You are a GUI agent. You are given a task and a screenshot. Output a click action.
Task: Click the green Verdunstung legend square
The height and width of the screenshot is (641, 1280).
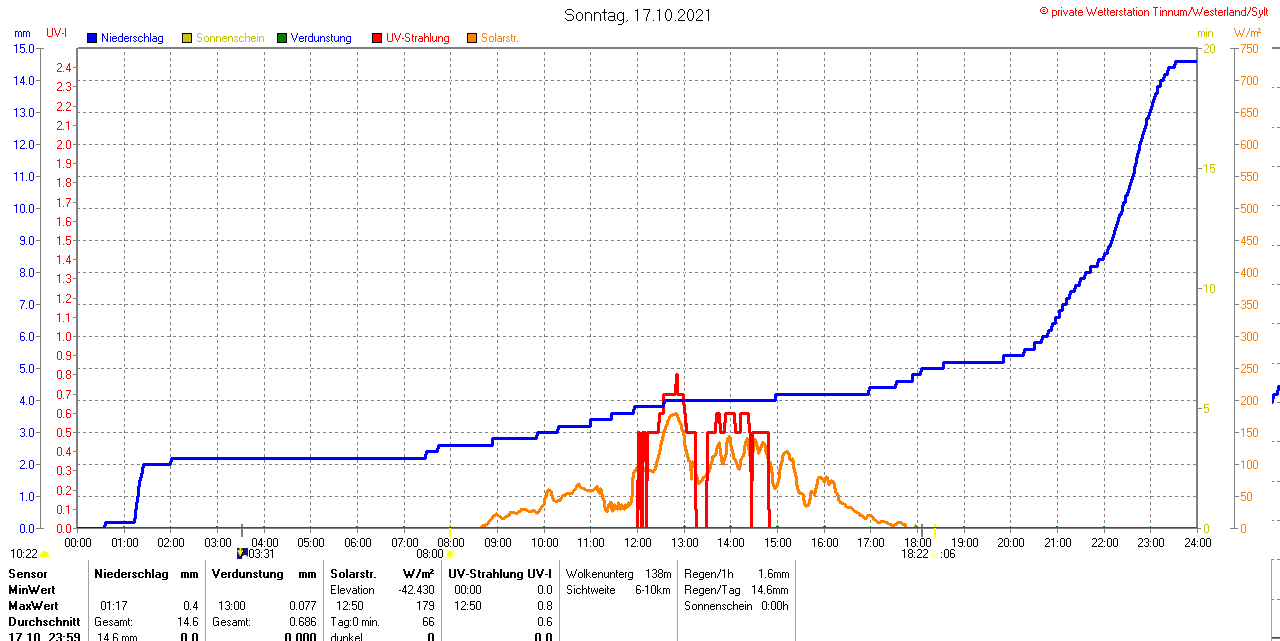click(x=282, y=38)
